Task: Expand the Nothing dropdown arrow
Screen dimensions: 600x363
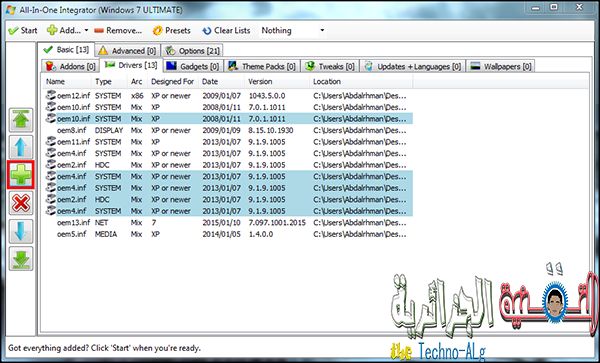Action: click(x=322, y=30)
